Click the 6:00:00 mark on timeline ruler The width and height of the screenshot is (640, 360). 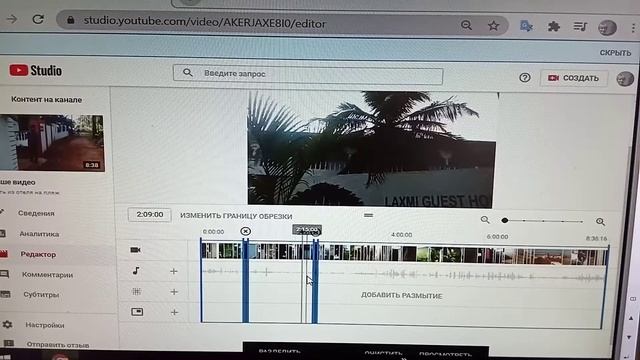pos(497,237)
